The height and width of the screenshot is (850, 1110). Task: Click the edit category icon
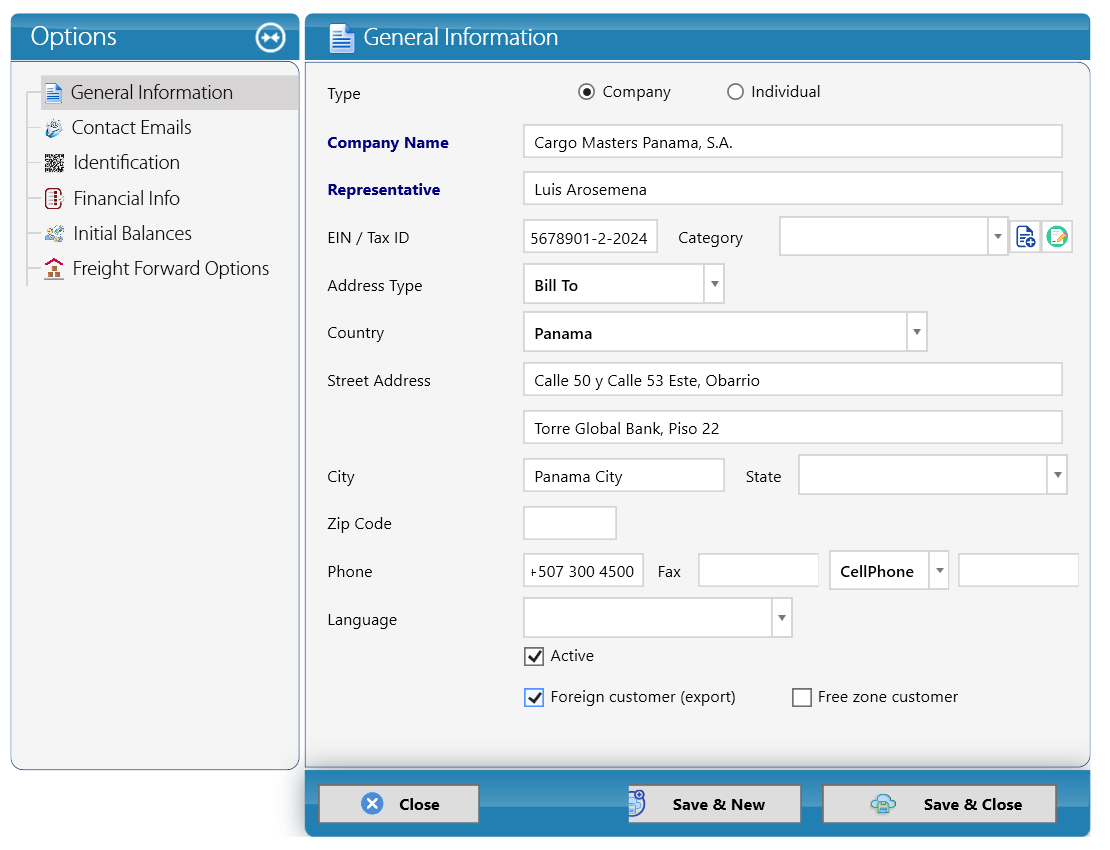click(x=1057, y=236)
